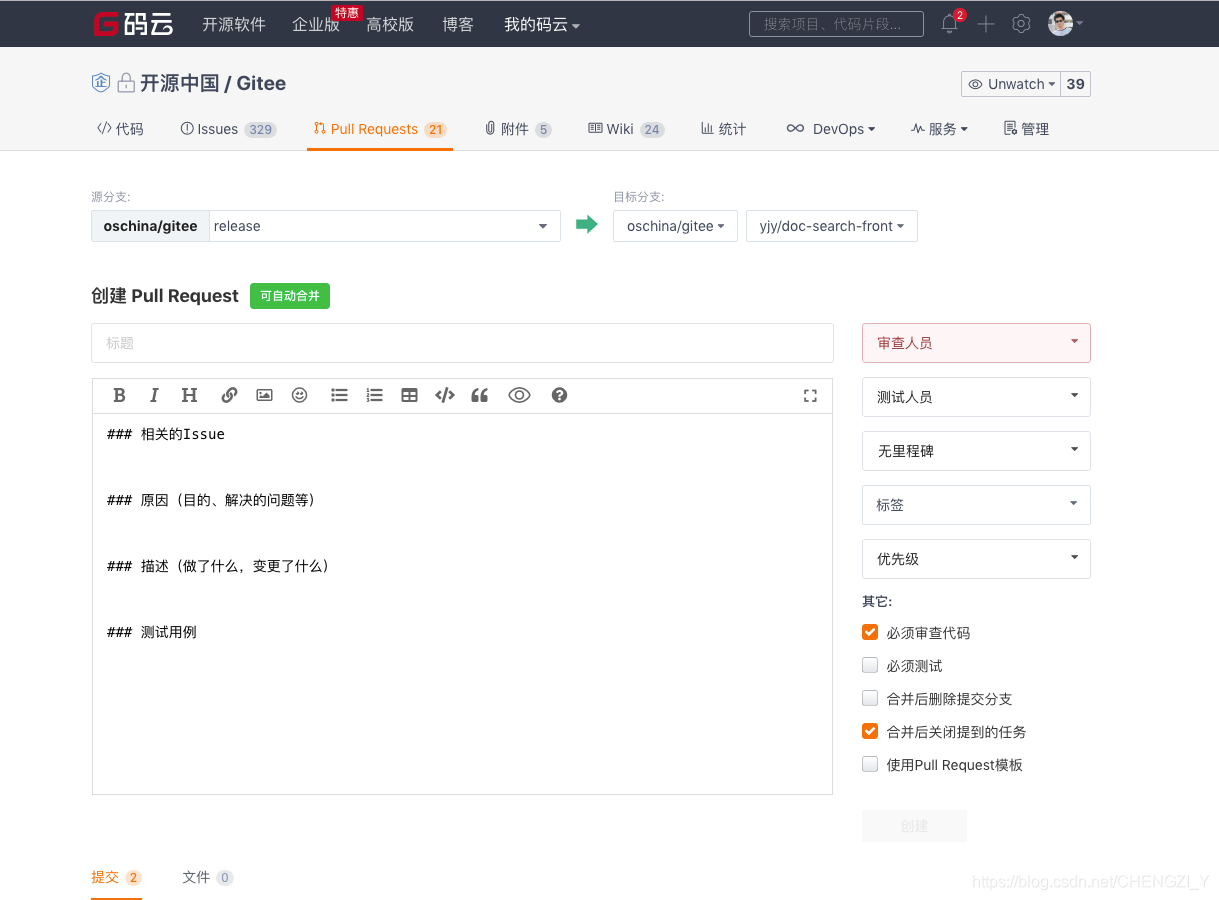Open the Wiki tab

(626, 129)
